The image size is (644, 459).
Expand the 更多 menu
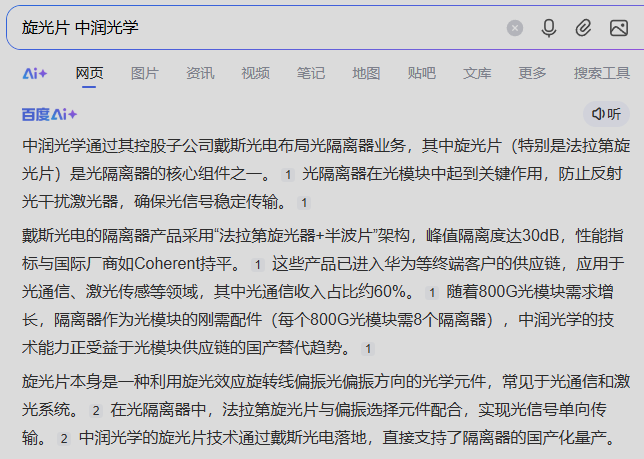click(532, 73)
